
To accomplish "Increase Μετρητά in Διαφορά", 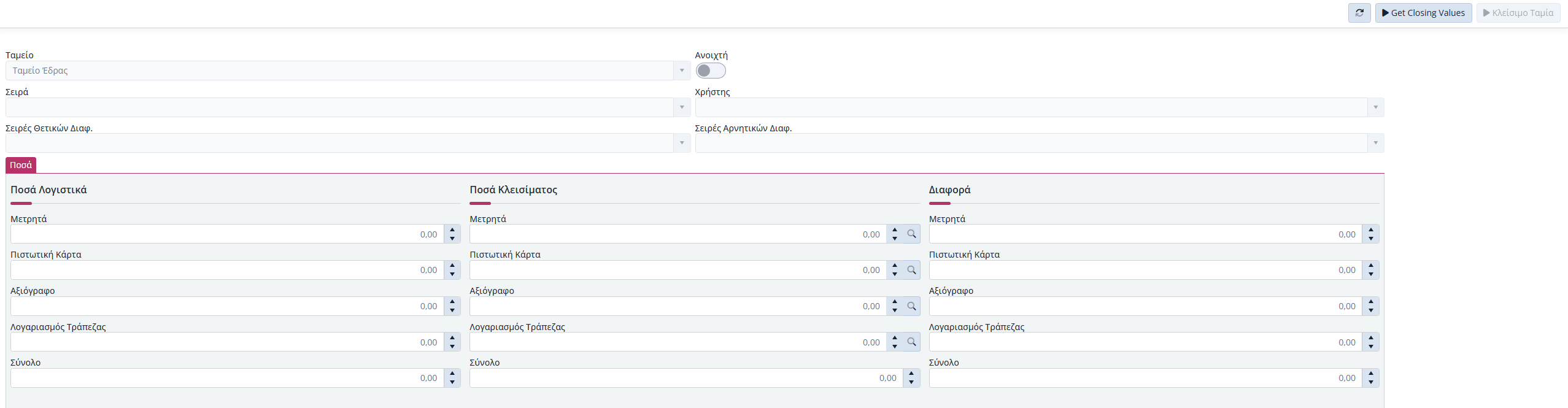I will point(1370,230).
